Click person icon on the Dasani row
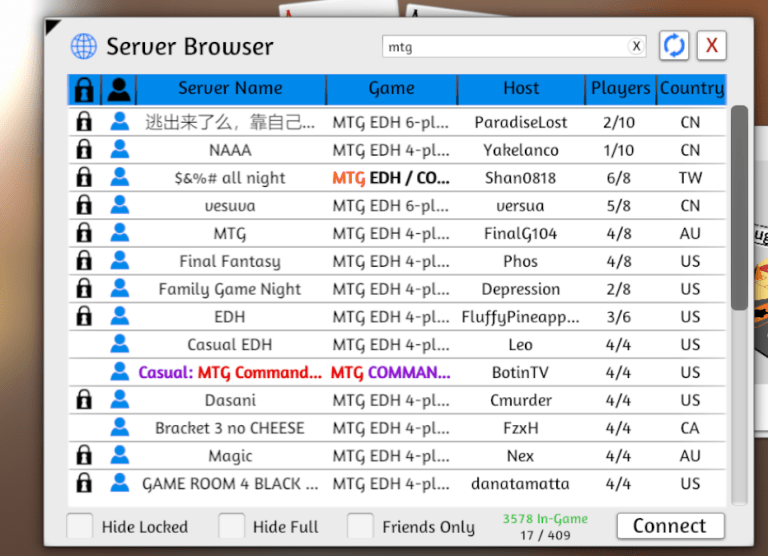 tap(120, 400)
